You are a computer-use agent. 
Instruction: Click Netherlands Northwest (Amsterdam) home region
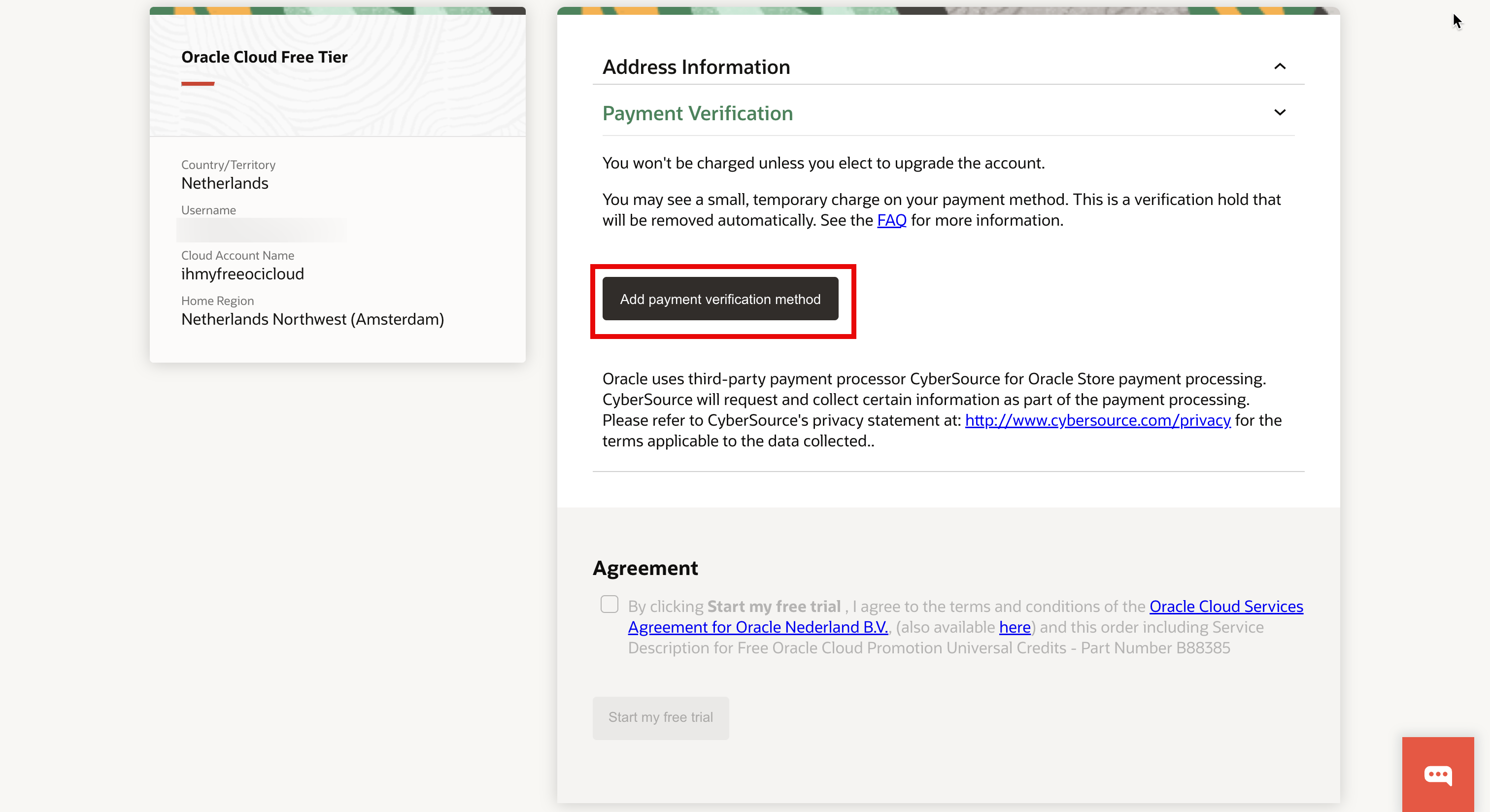click(312, 319)
